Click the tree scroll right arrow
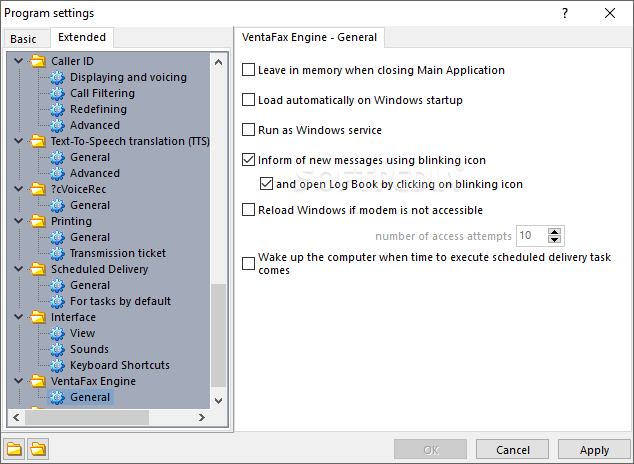The image size is (634, 464). coord(202,418)
